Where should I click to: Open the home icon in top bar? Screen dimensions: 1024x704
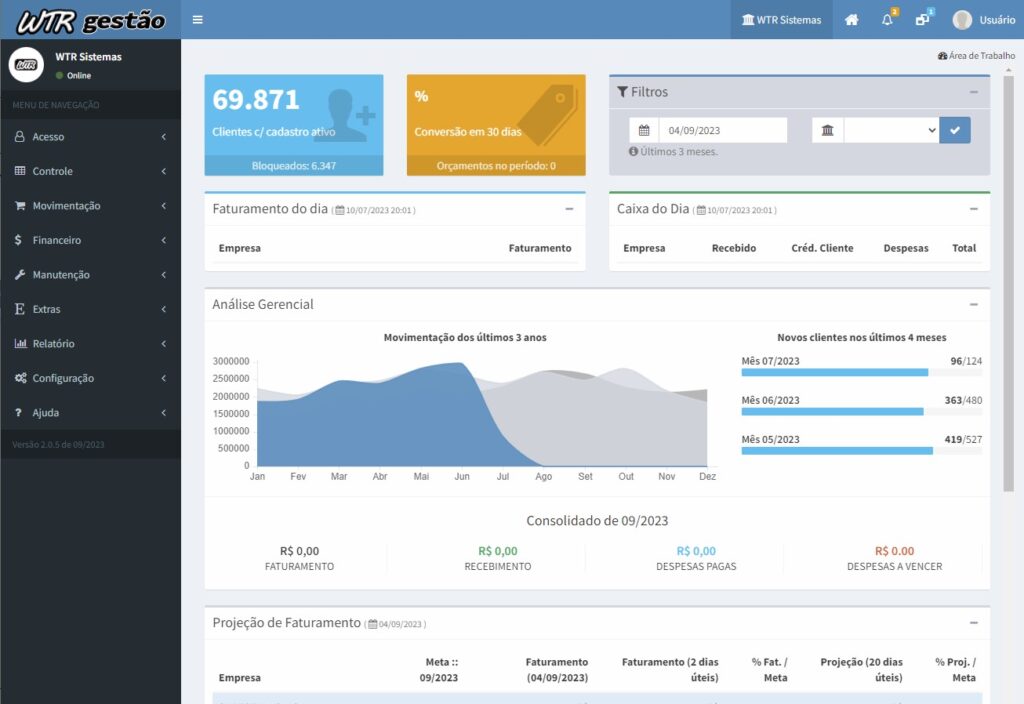852,20
